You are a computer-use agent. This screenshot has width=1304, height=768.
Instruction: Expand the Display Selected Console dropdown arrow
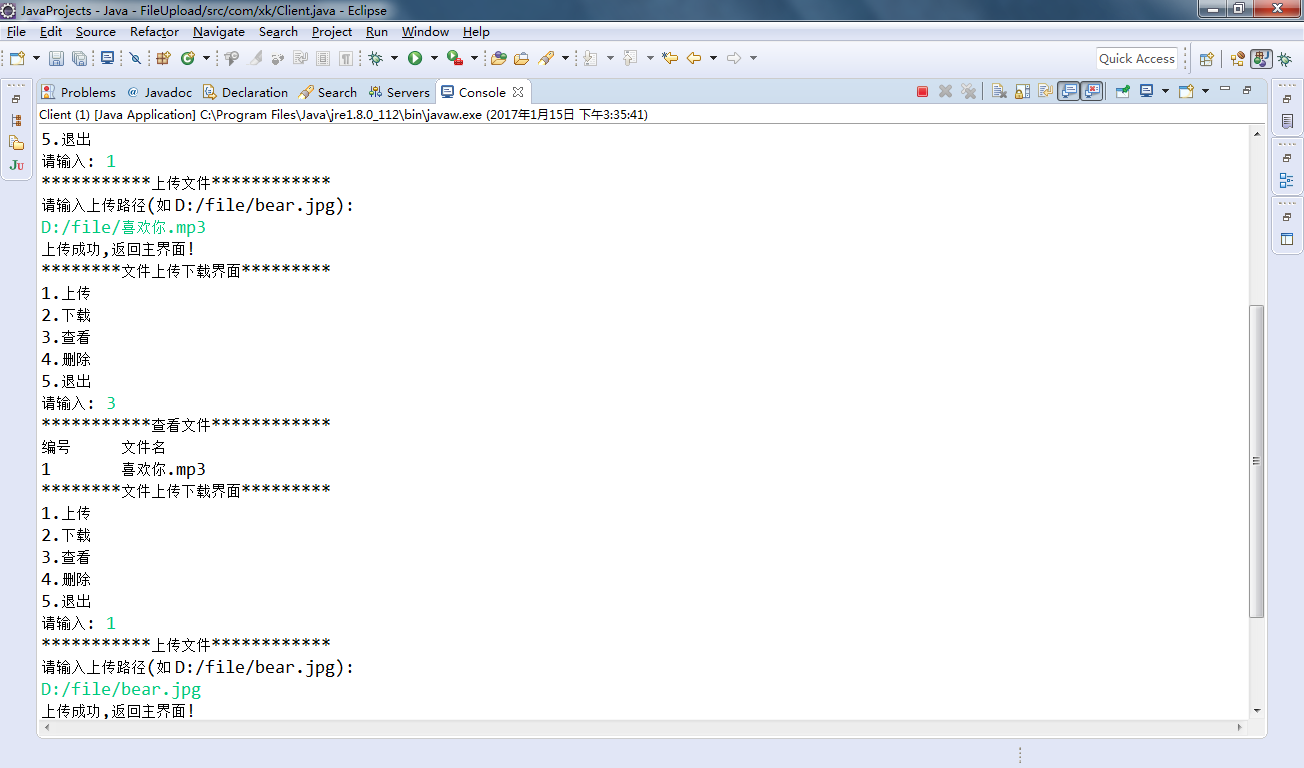pyautogui.click(x=1165, y=91)
